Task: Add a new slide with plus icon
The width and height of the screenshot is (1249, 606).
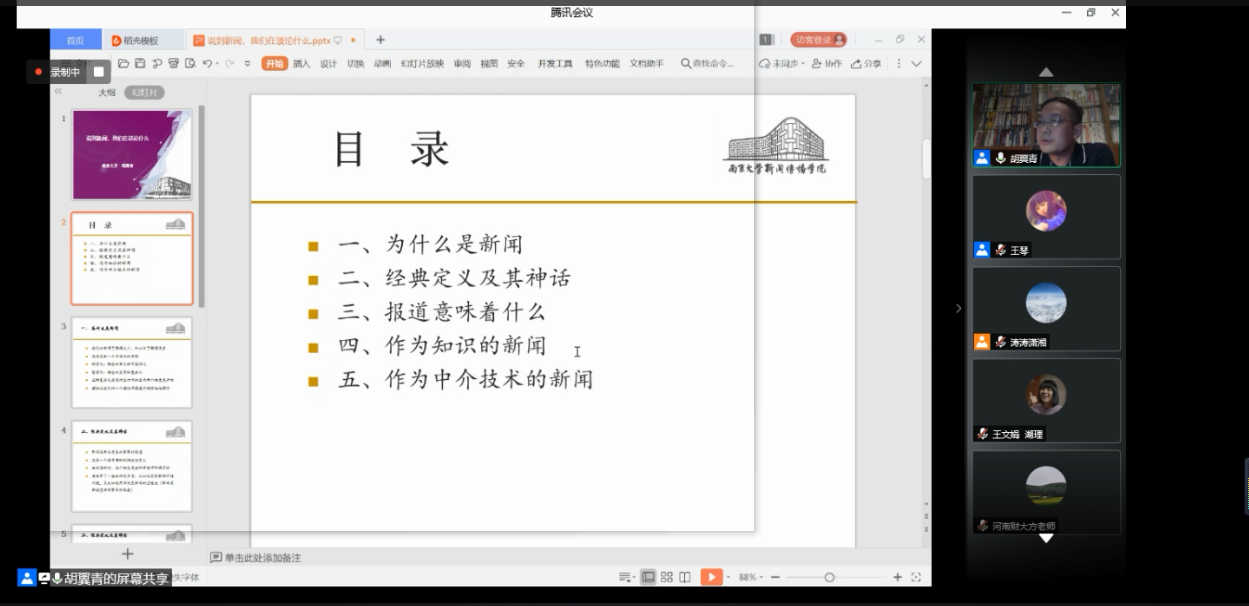Action: [x=127, y=554]
